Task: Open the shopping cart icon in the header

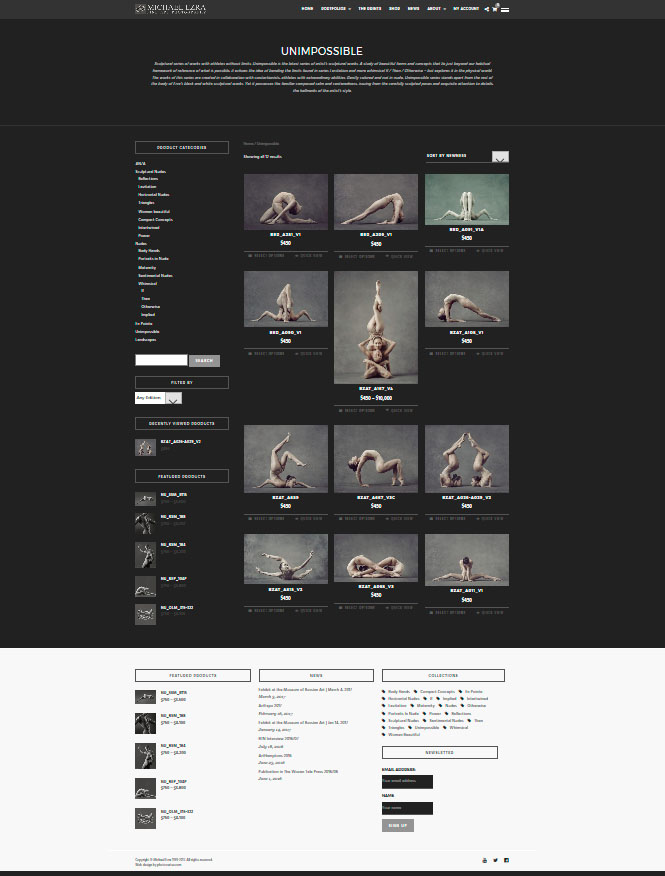Action: tap(495, 9)
